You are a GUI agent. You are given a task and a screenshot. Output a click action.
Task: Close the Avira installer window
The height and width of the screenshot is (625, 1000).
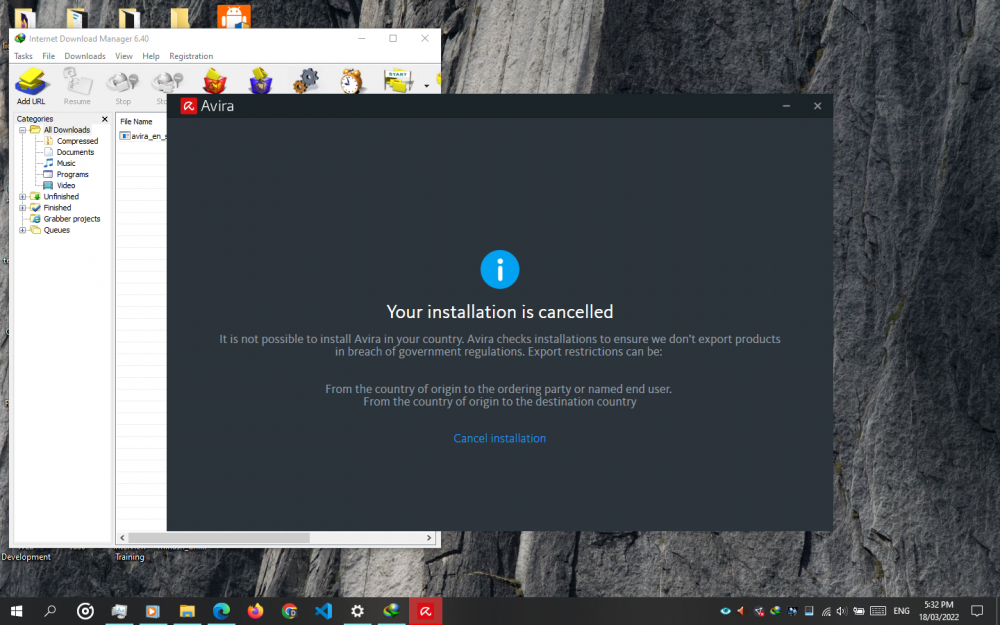(817, 106)
